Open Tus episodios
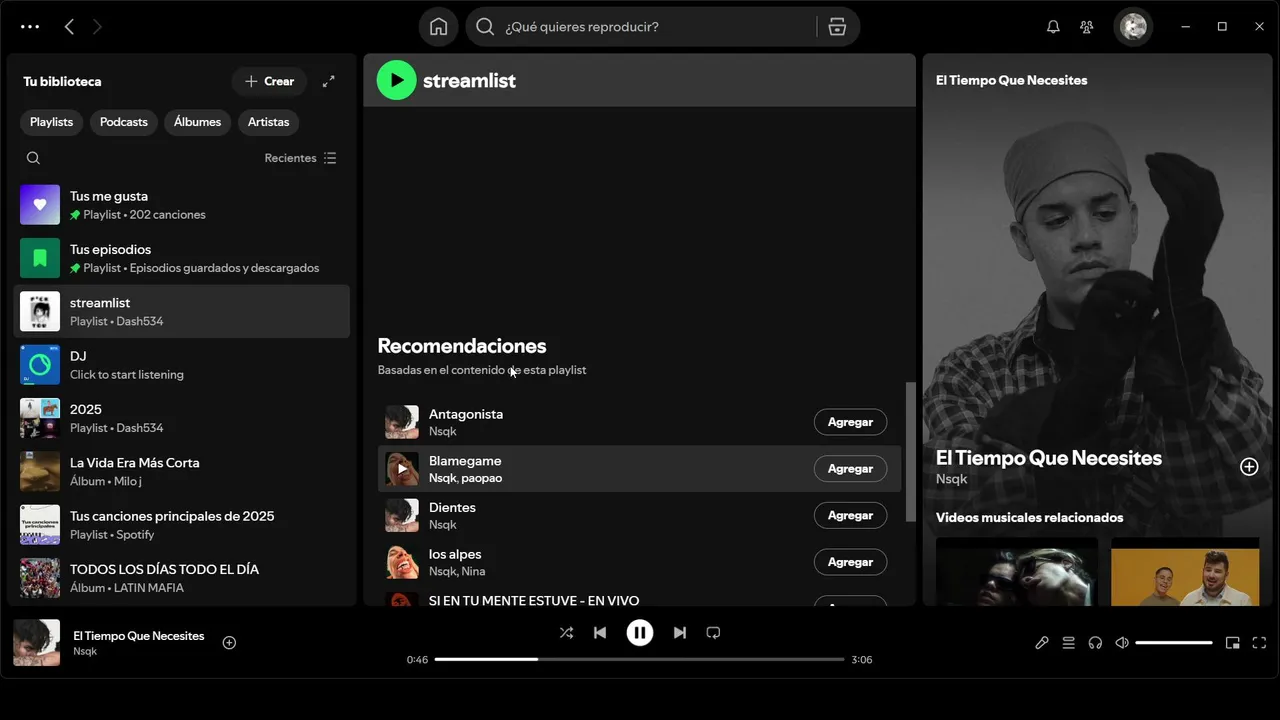Viewport: 1280px width, 720px height. (x=182, y=258)
